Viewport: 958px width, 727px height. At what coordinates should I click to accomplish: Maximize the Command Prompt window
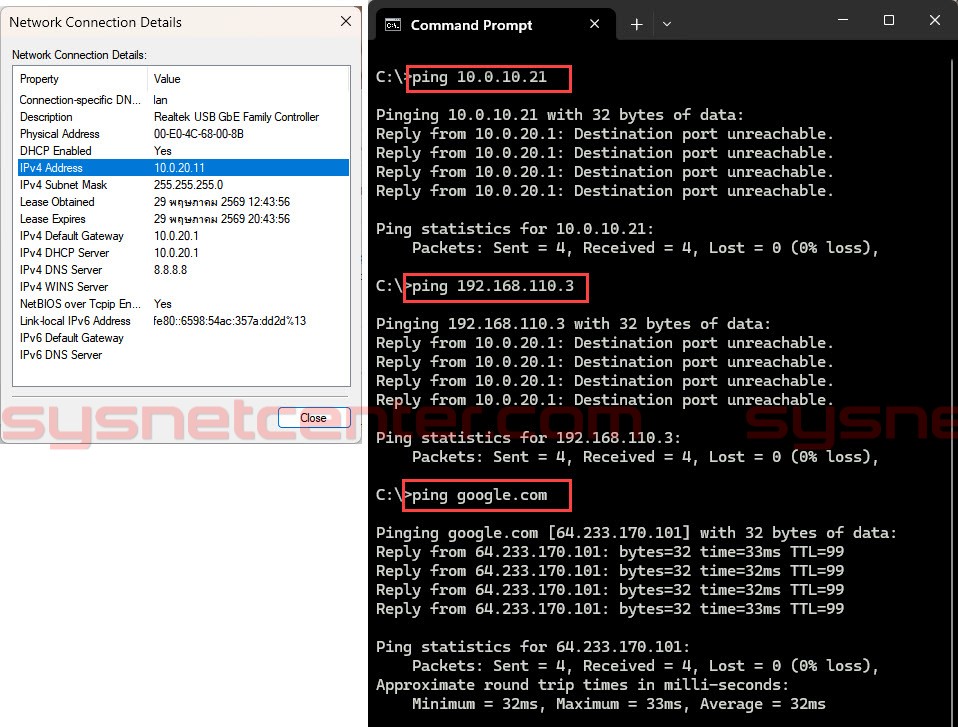point(889,20)
